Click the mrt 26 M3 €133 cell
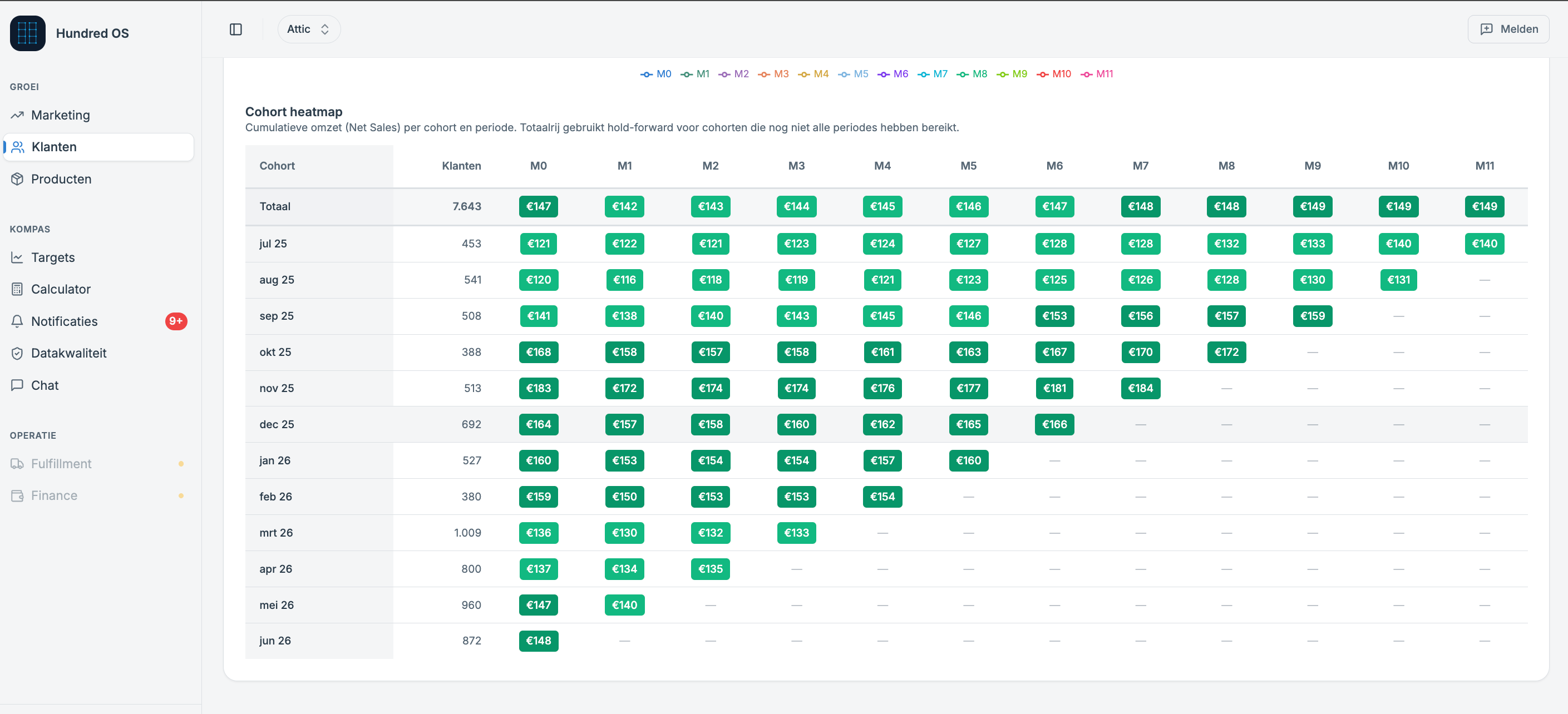The width and height of the screenshot is (1568, 714). click(x=796, y=532)
